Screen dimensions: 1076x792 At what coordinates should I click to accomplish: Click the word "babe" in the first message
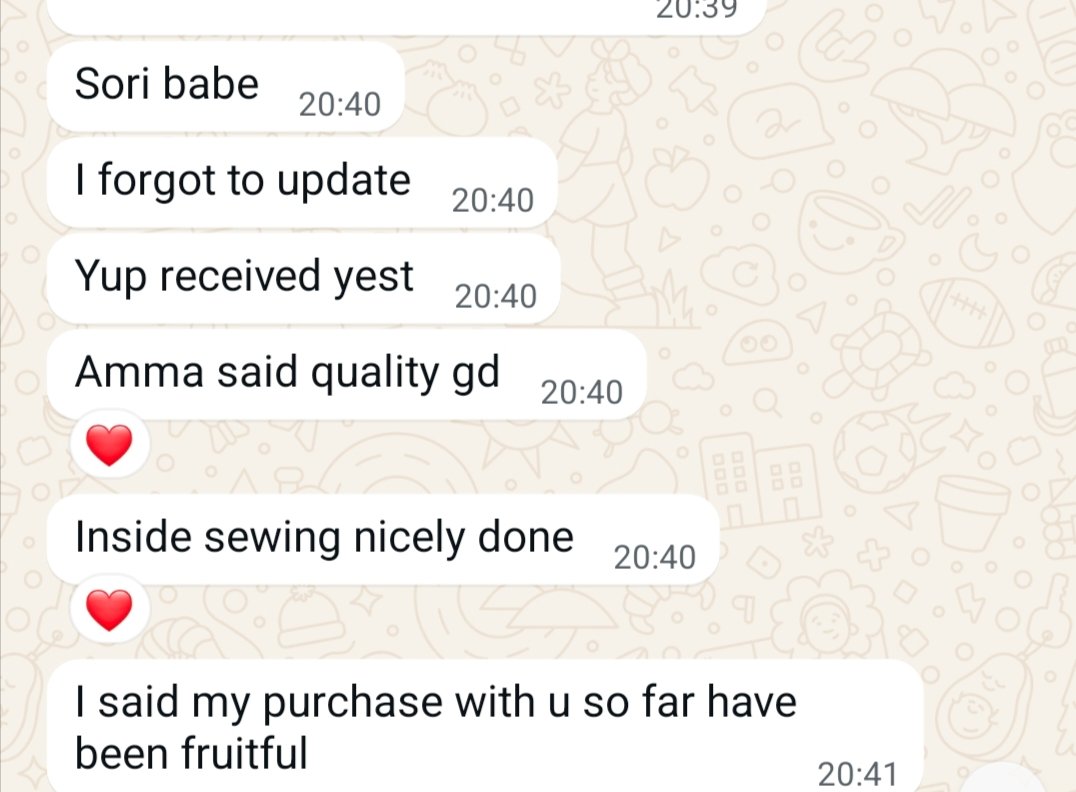(x=211, y=84)
